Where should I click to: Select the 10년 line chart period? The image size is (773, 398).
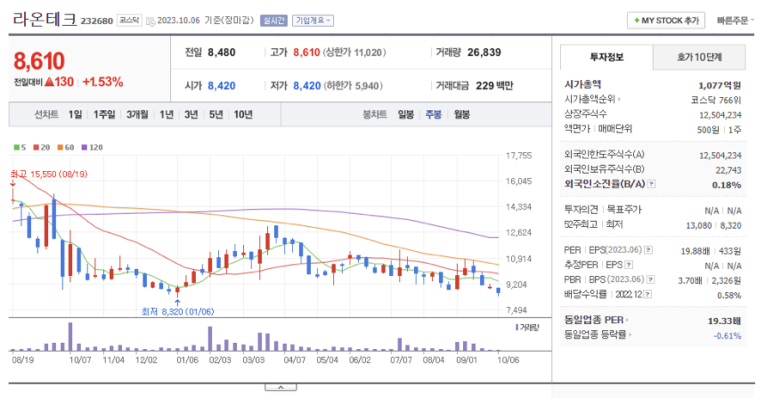[243, 114]
